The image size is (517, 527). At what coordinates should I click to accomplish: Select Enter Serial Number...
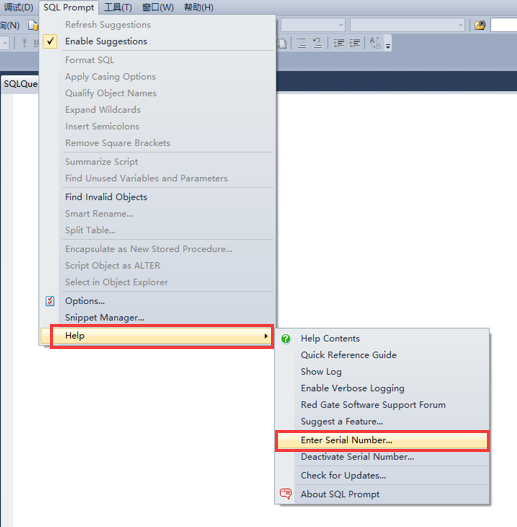[382, 440]
